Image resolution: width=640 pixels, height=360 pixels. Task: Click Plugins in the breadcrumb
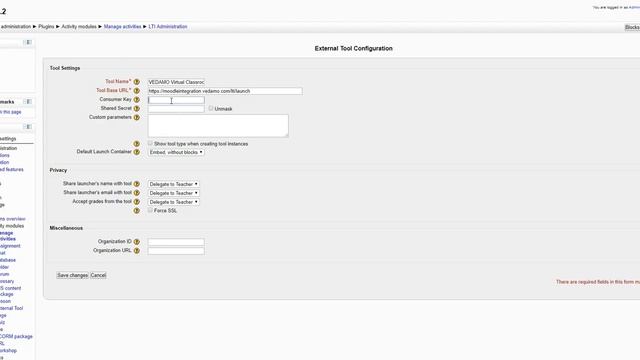46,27
